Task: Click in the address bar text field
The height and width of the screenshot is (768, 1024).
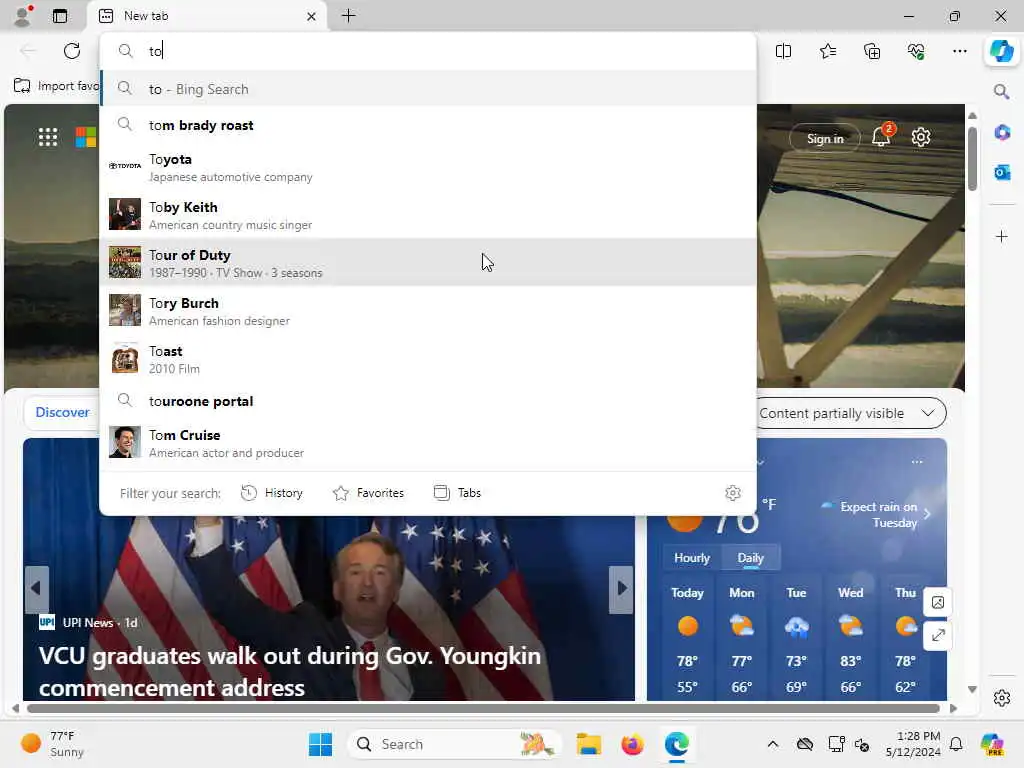Action: [428, 51]
